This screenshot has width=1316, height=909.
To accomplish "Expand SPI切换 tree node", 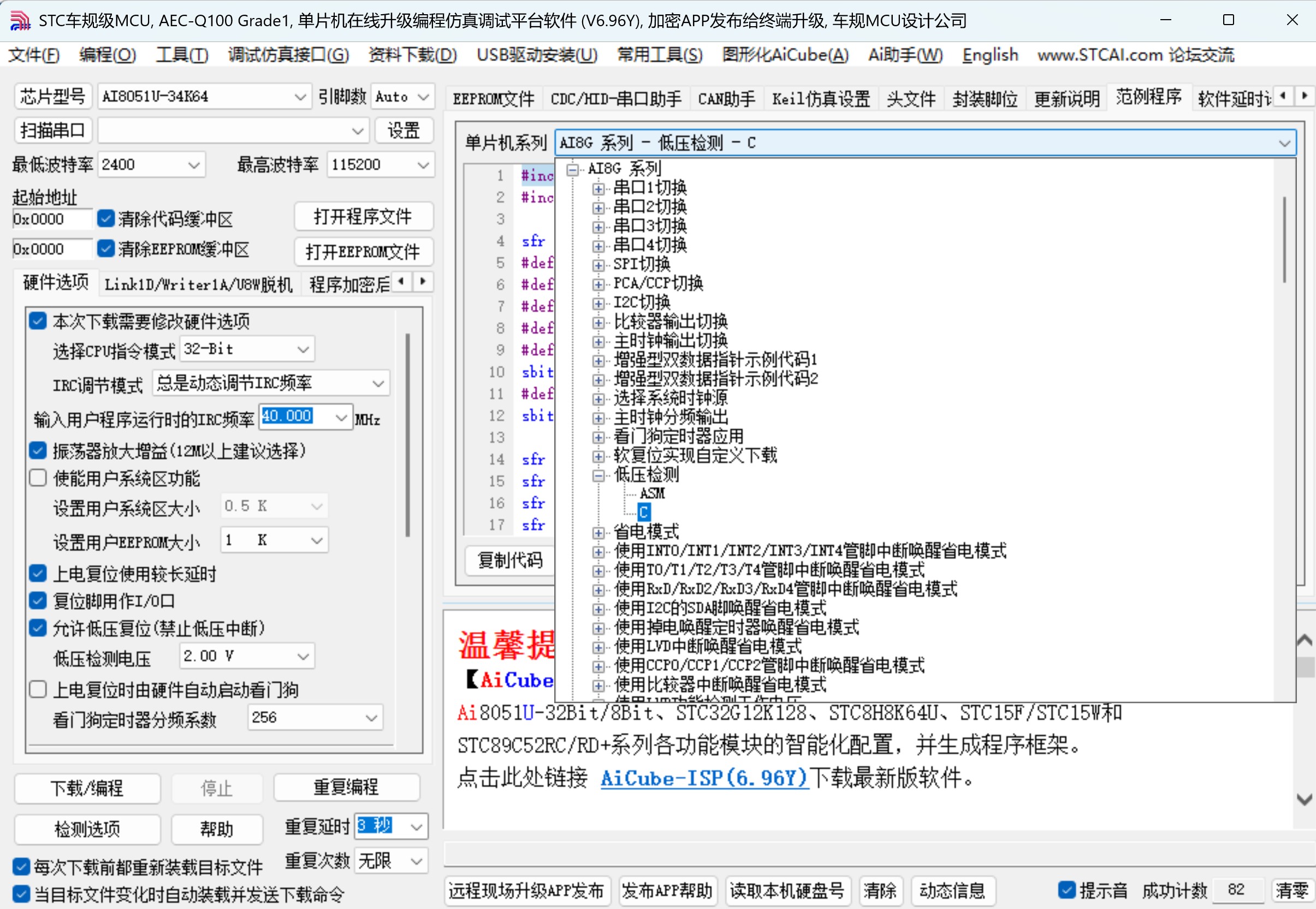I will (597, 265).
